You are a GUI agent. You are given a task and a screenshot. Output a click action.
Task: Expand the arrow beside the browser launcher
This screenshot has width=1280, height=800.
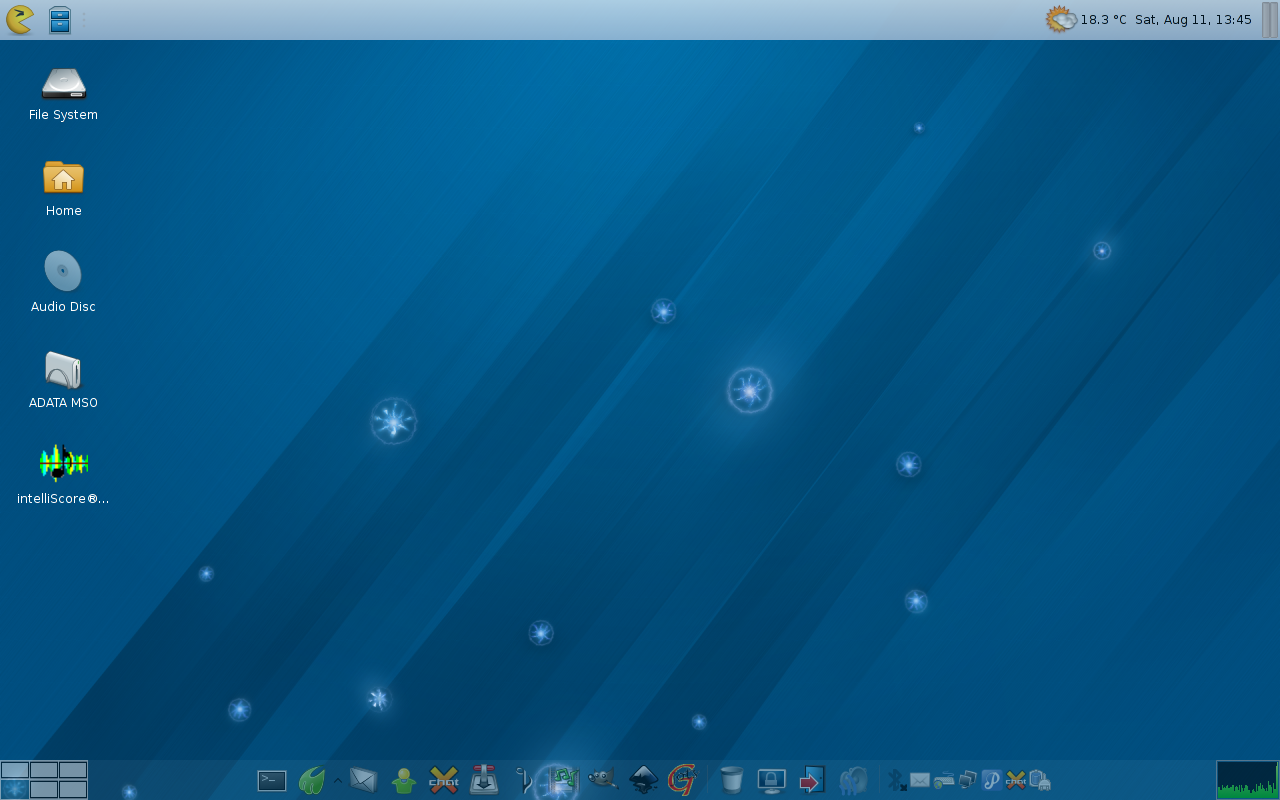pos(337,780)
